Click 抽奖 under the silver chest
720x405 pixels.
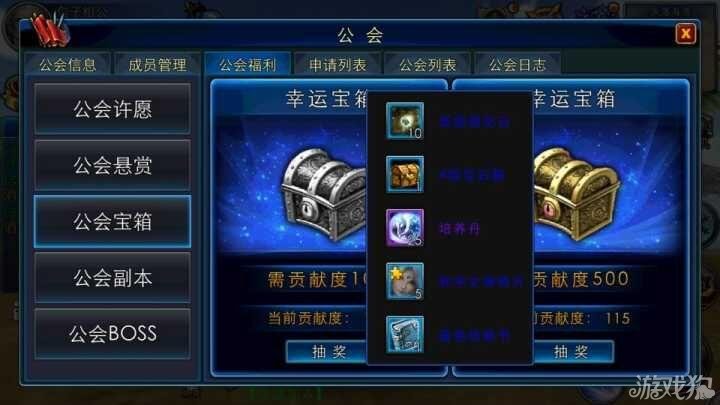tap(327, 352)
